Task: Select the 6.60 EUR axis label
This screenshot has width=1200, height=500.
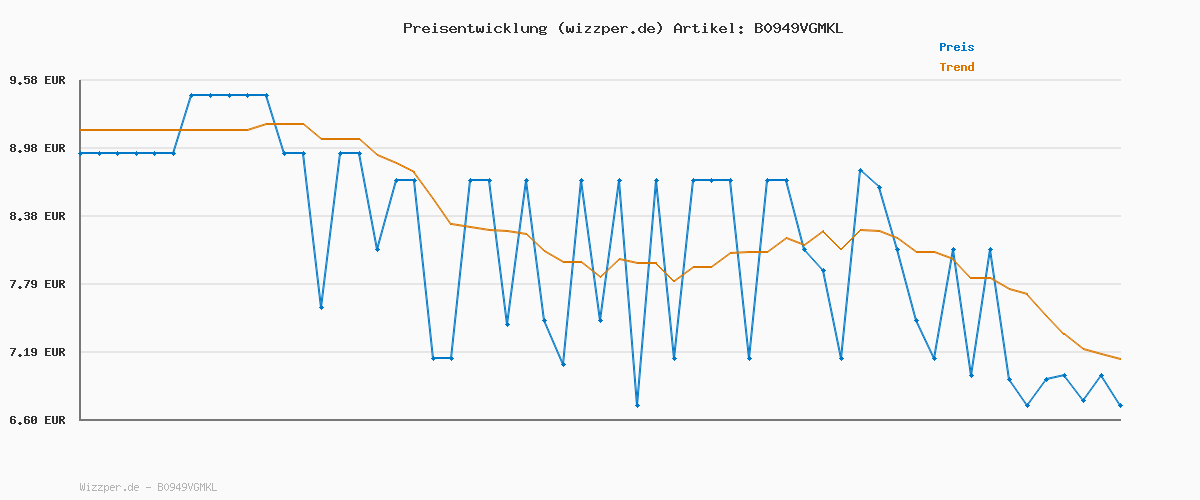Action: click(x=37, y=420)
